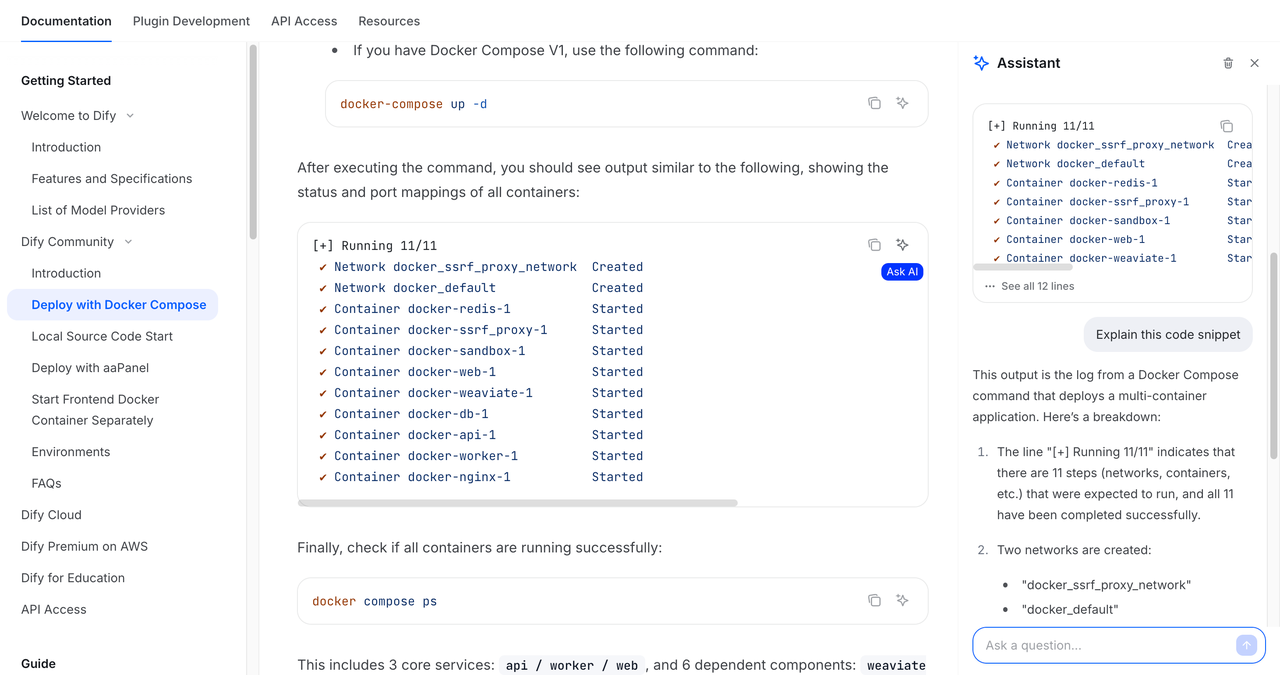Open Introduction under Welcome to Dify
This screenshot has width=1280, height=675.
click(x=66, y=147)
